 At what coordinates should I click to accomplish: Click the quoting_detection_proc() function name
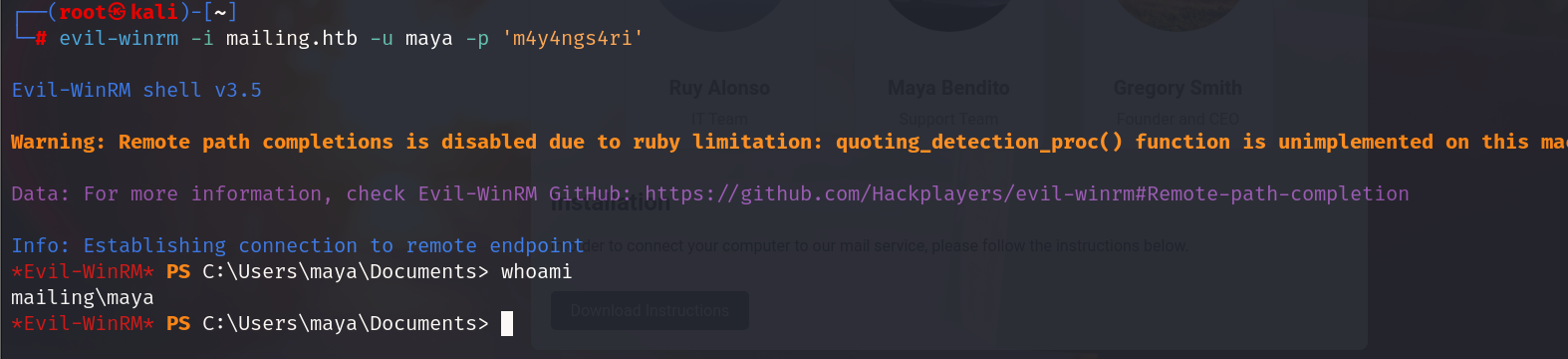(979, 142)
